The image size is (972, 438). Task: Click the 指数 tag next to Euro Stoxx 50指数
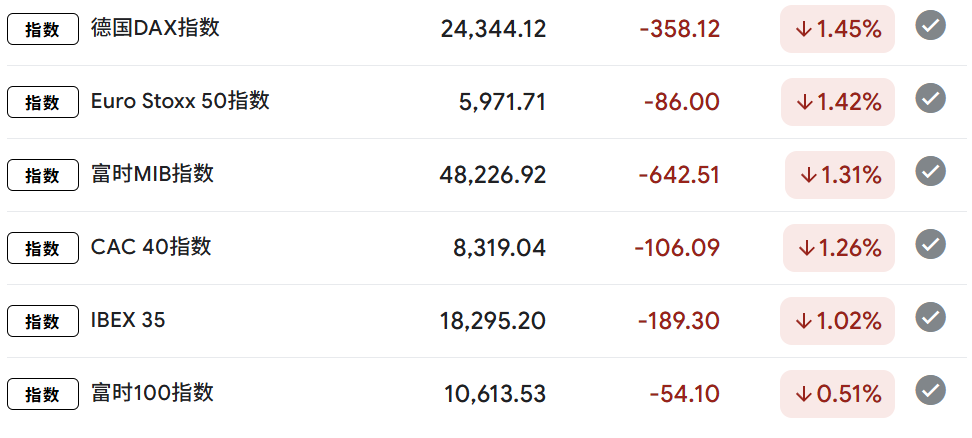click(43, 102)
